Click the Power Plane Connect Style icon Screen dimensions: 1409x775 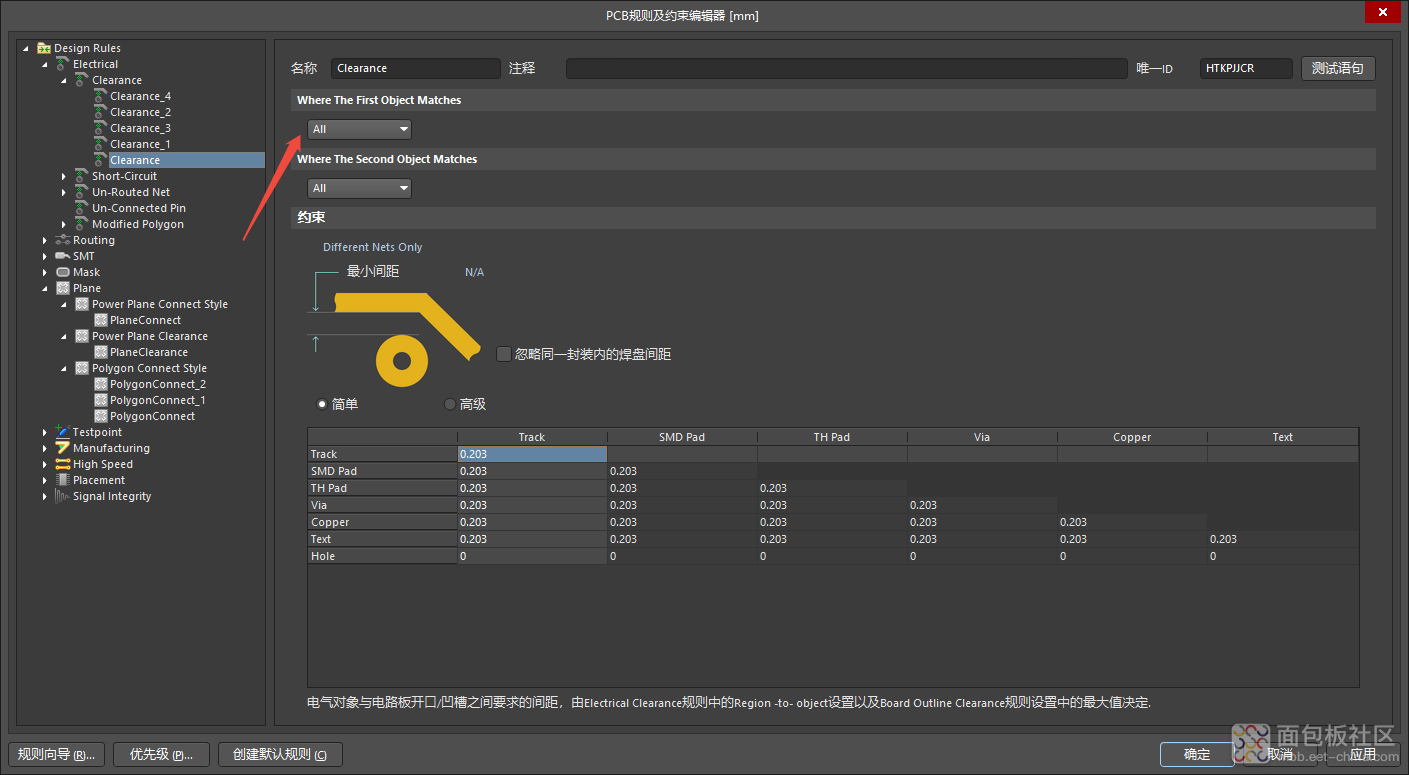pos(82,304)
